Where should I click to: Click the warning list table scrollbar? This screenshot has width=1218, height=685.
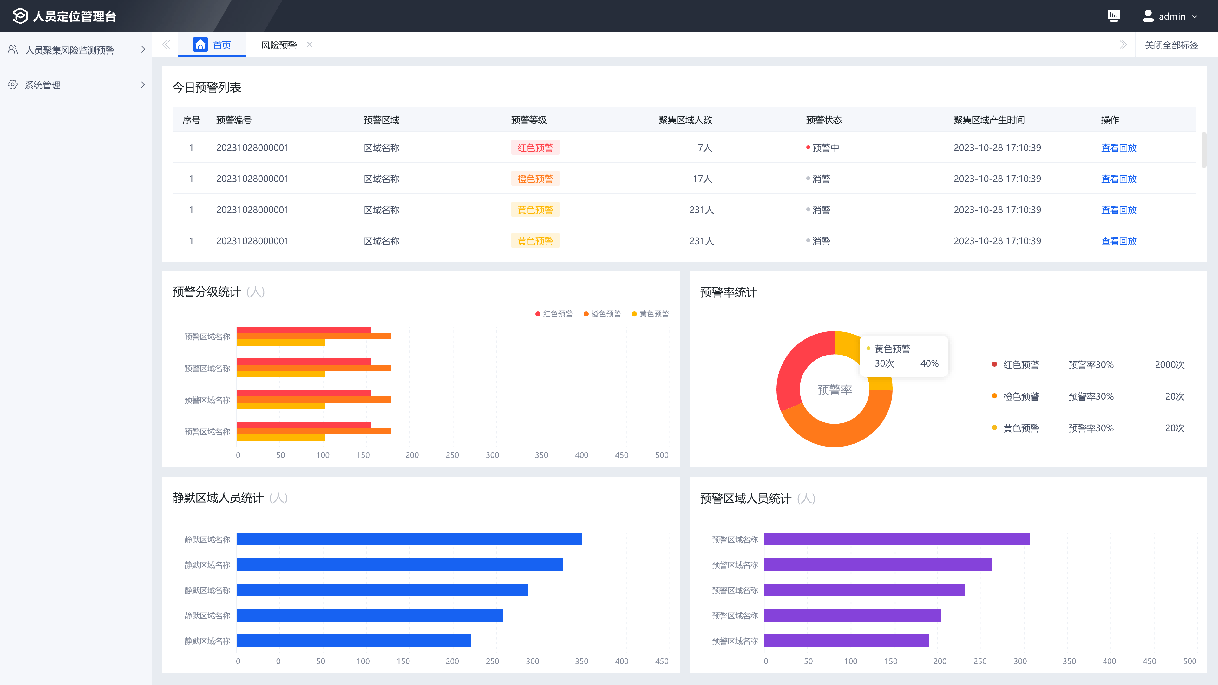click(x=1203, y=150)
